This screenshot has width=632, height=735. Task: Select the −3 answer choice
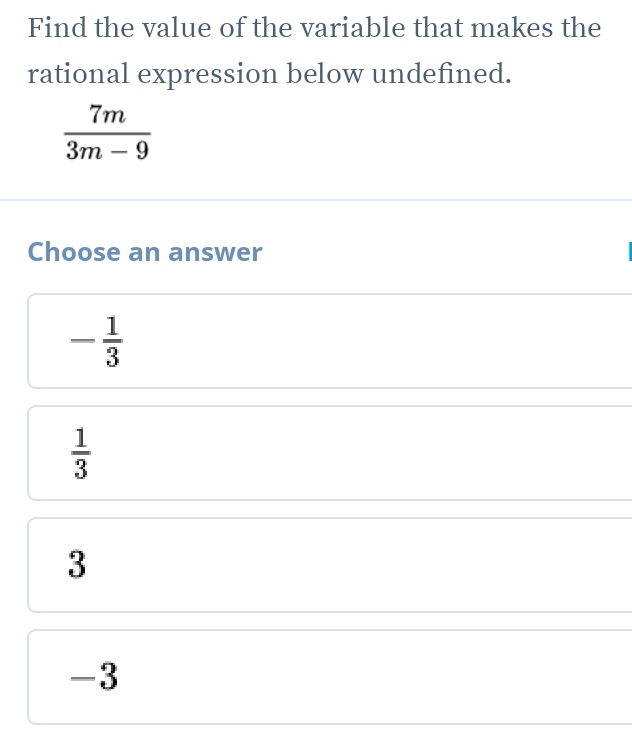[x=330, y=677]
